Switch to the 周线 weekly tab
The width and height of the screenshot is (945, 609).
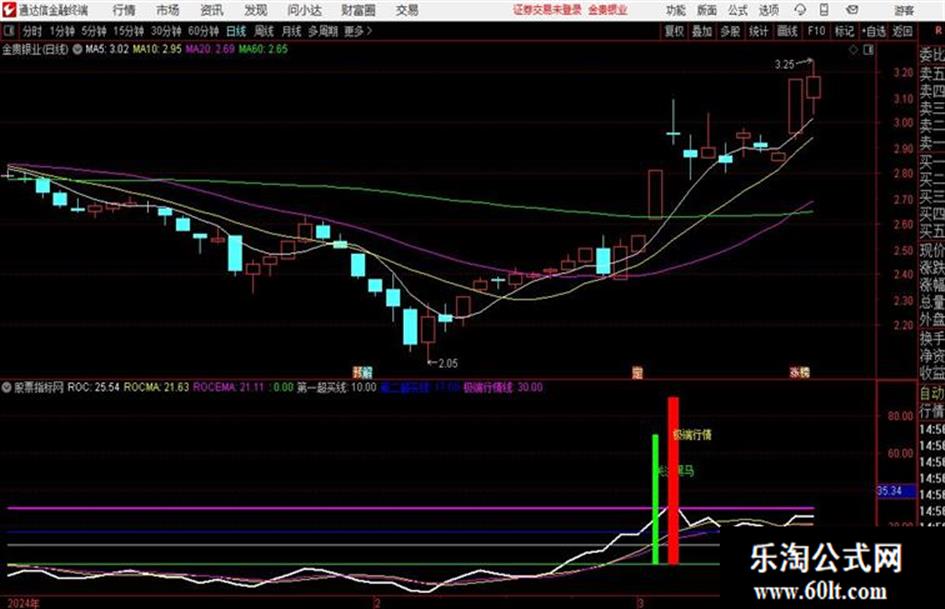[x=263, y=31]
